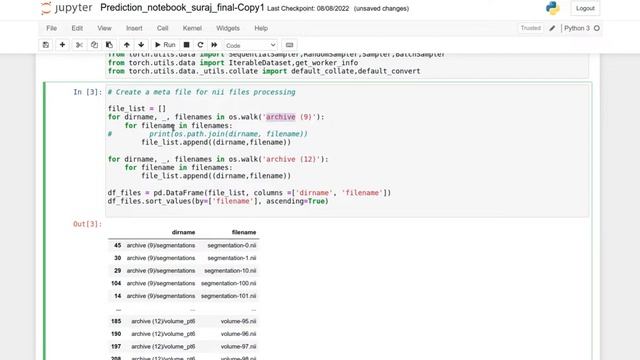Open the Help menu
Image resolution: width=640 pixels, height=360 pixels.
coord(261,28)
